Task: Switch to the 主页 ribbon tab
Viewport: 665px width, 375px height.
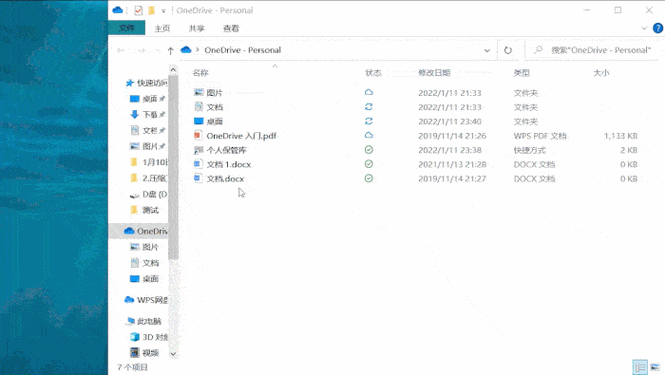Action: coord(162,28)
